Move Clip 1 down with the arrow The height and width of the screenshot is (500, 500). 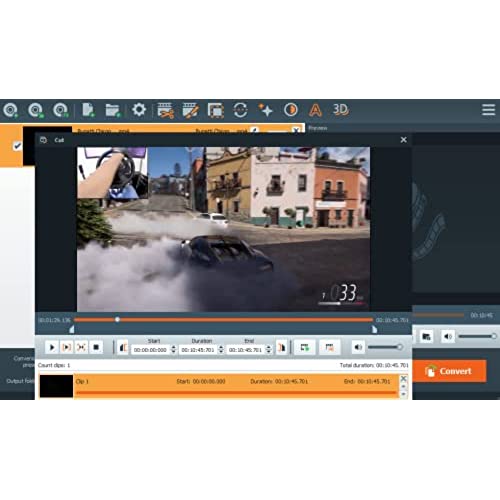point(403,394)
